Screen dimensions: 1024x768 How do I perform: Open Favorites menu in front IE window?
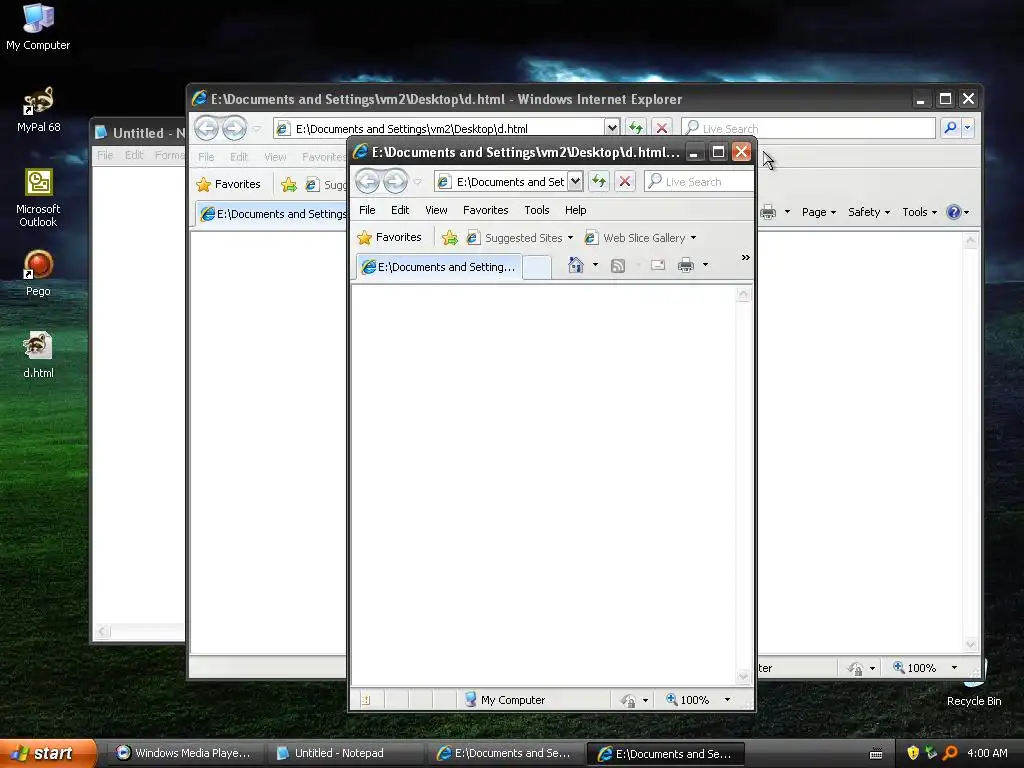point(485,210)
